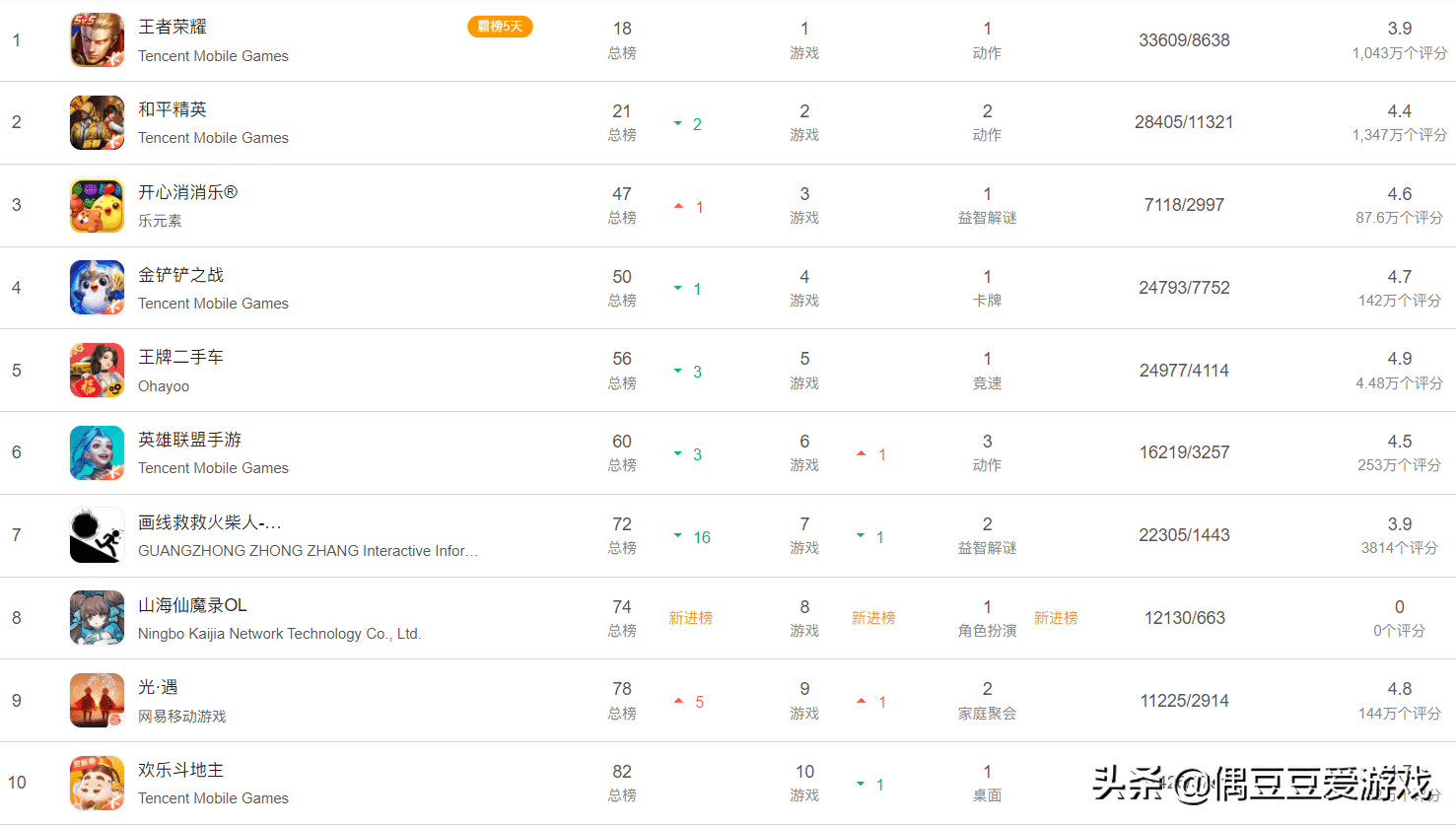Click the 金铲铲之战 game title
1456x826 pixels.
click(180, 275)
